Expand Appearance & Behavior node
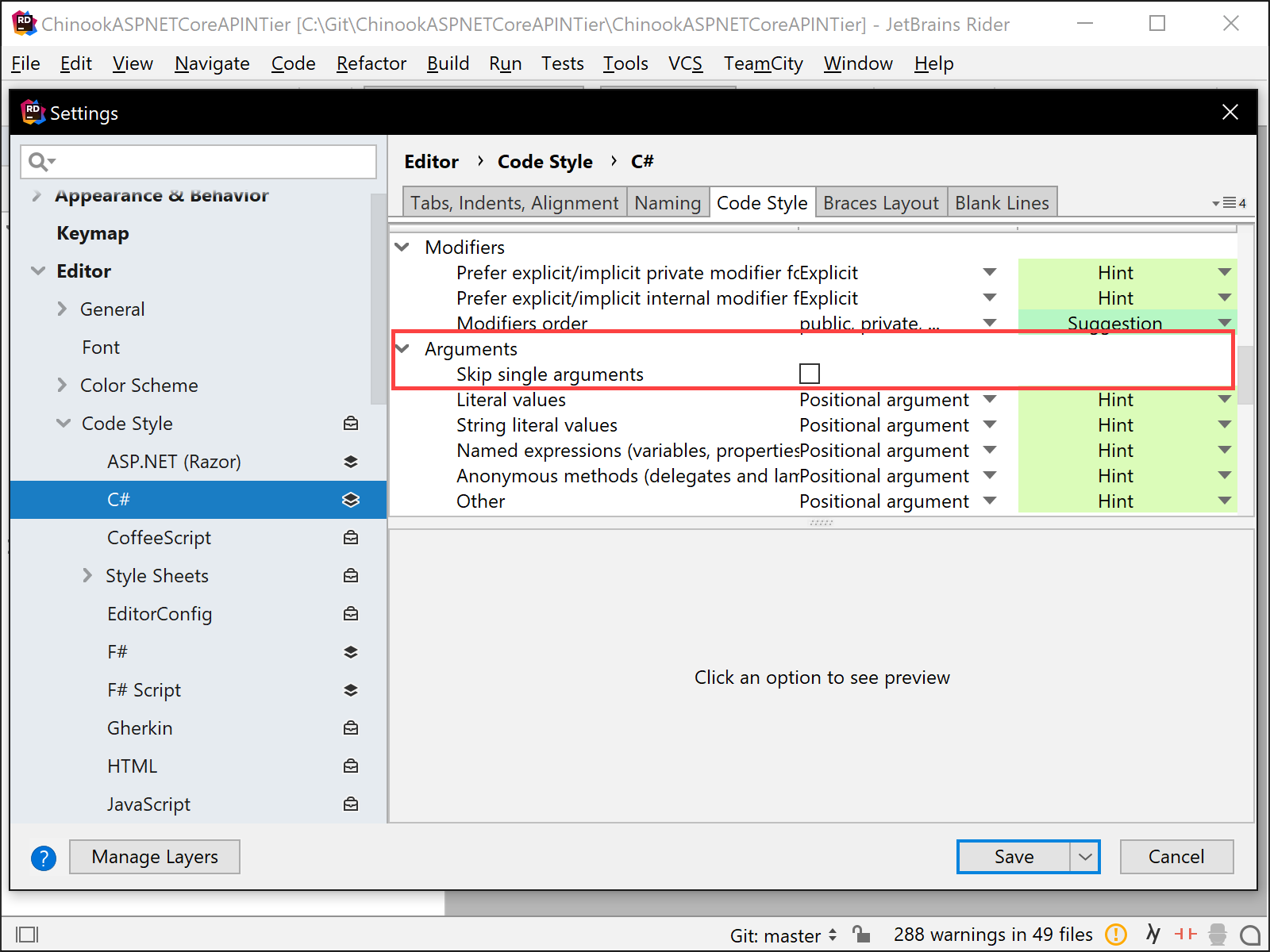This screenshot has height=952, width=1270. (37, 195)
